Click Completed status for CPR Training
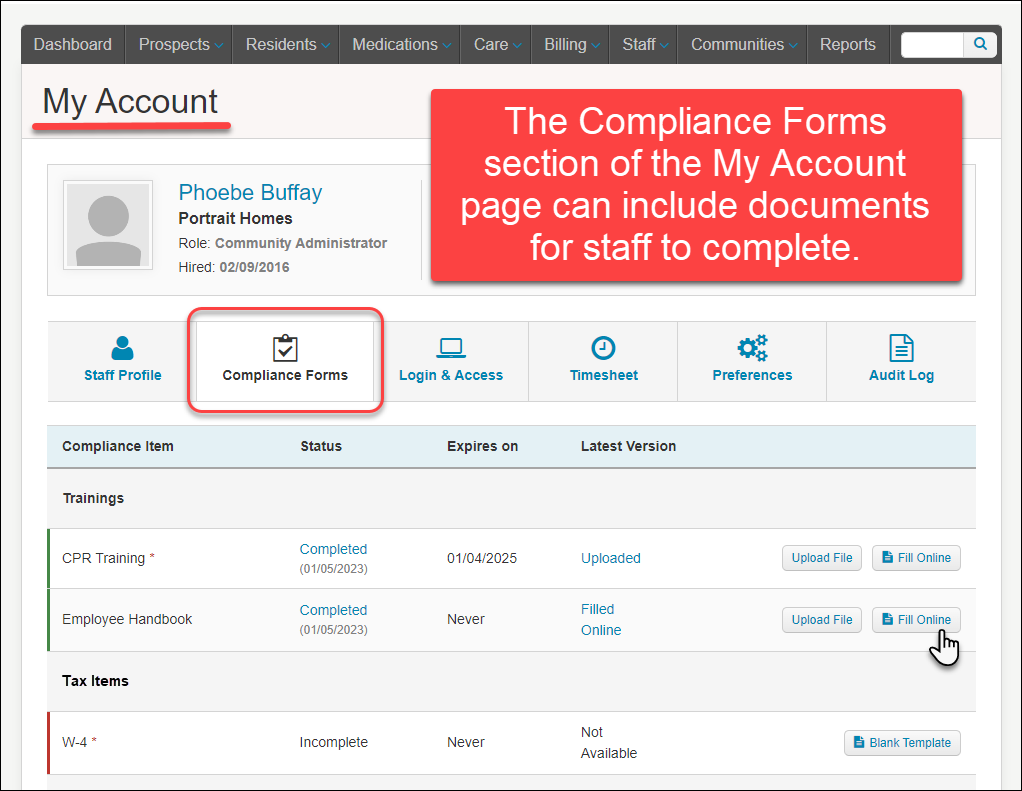 click(333, 549)
